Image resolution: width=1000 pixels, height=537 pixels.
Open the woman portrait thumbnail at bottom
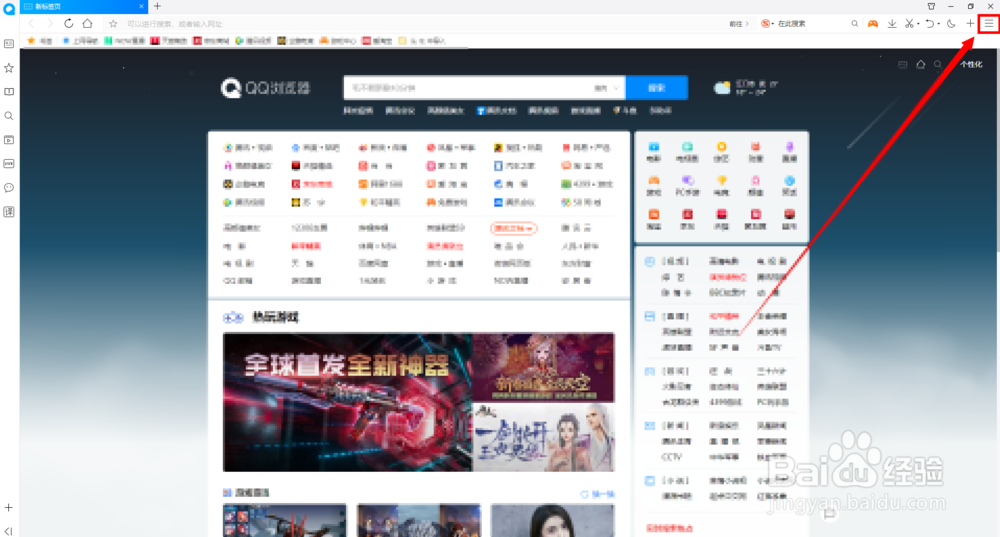pos(552,520)
